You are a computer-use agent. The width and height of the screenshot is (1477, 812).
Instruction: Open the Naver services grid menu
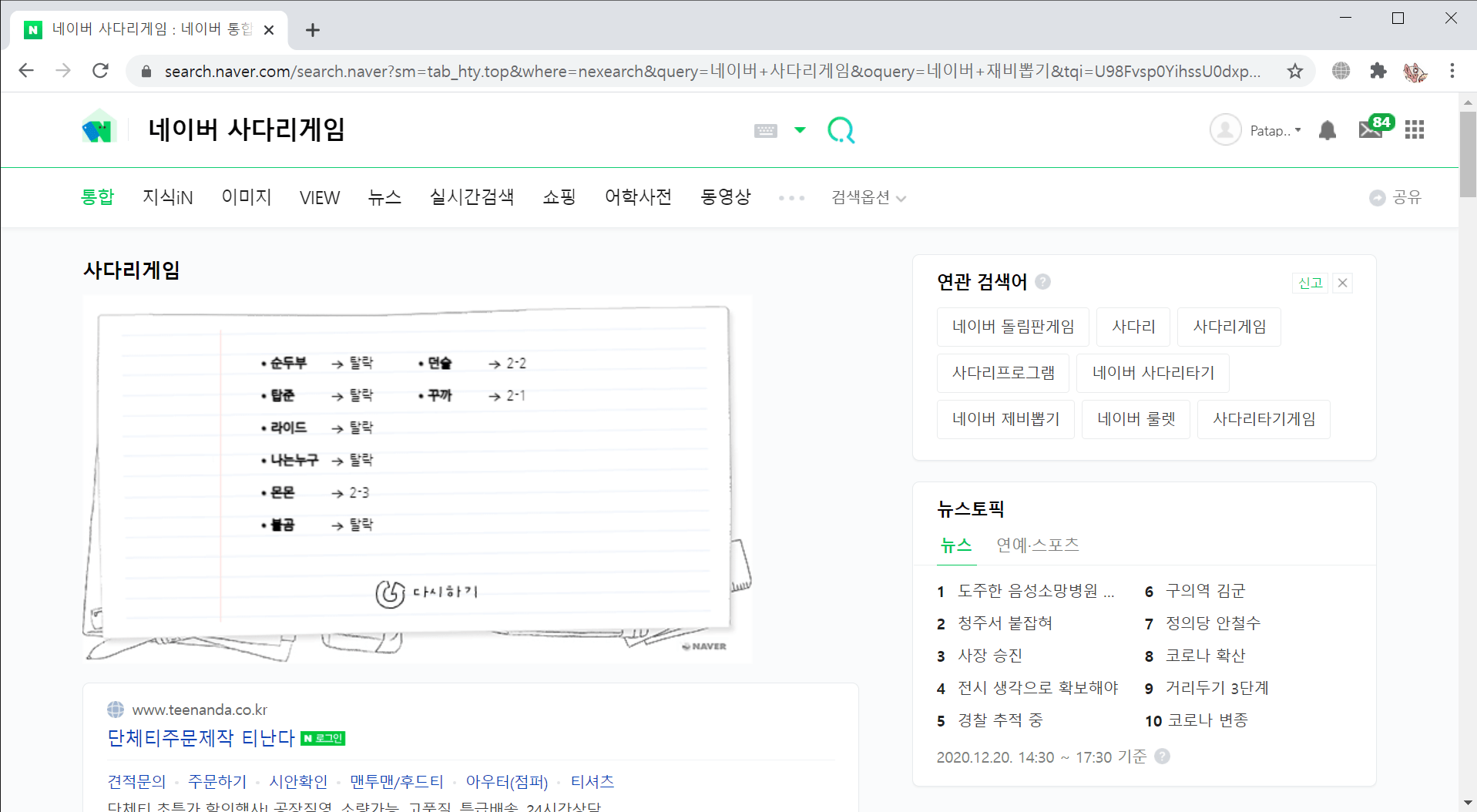point(1415,129)
